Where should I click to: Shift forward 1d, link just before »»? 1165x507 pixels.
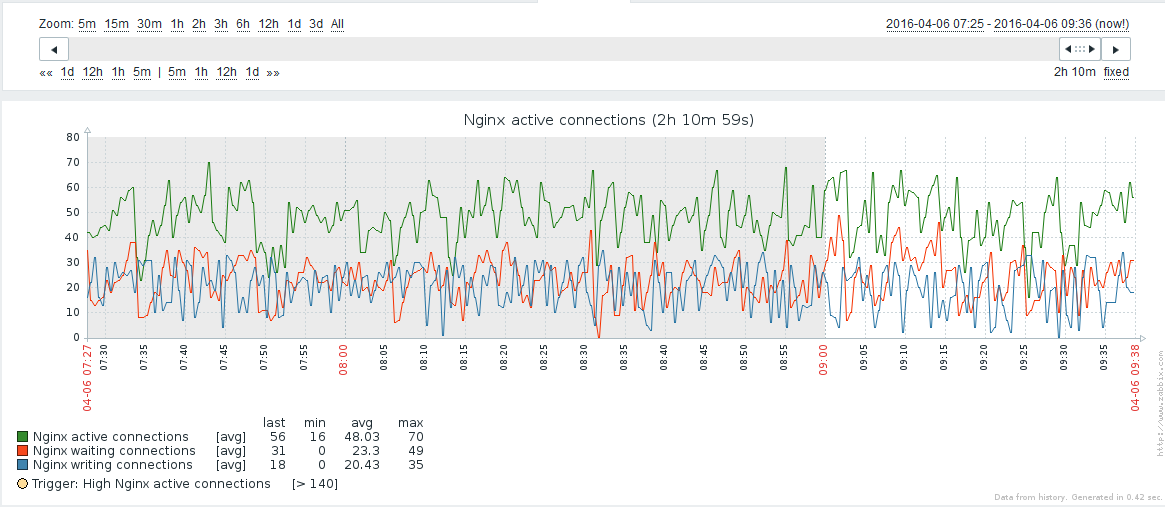[x=253, y=72]
